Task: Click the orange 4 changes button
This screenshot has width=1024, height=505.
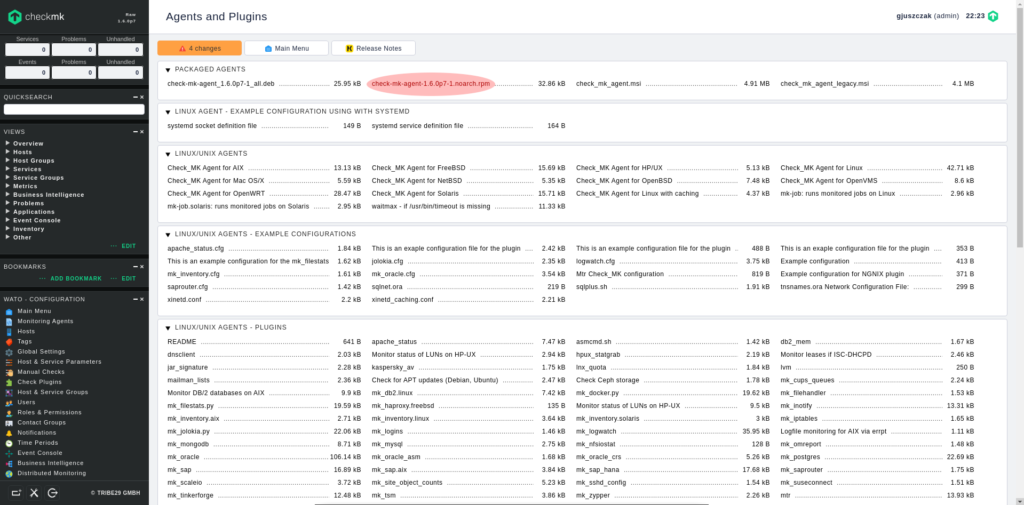Action: [x=199, y=48]
